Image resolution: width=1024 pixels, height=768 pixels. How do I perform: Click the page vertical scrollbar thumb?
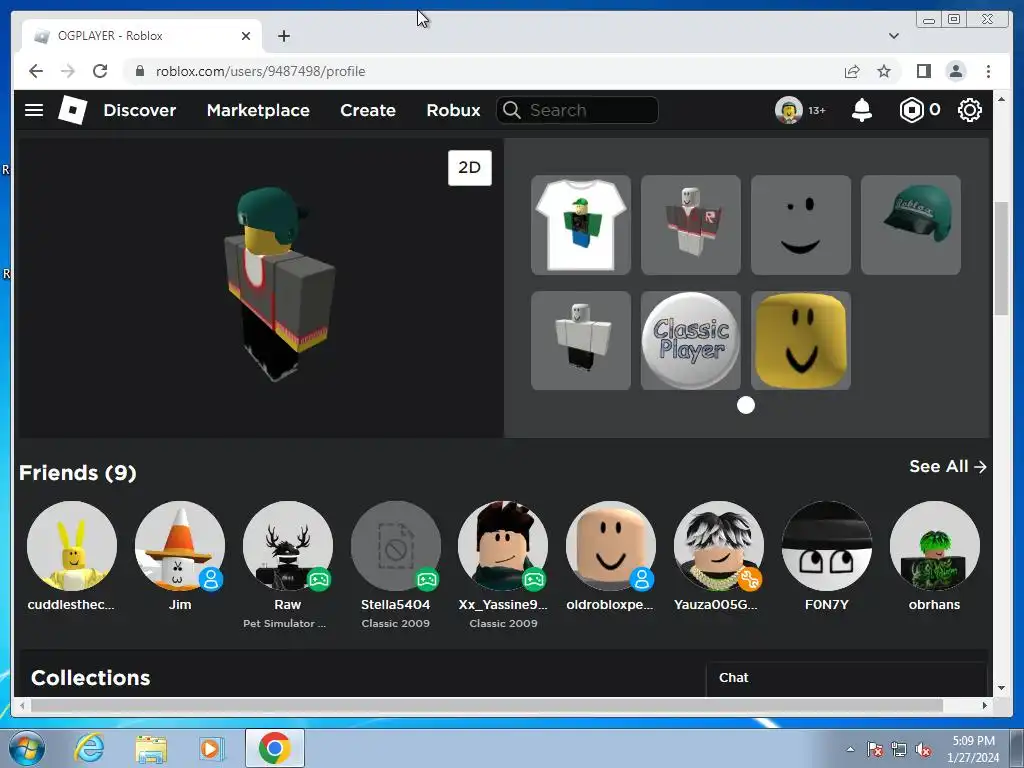click(1001, 259)
